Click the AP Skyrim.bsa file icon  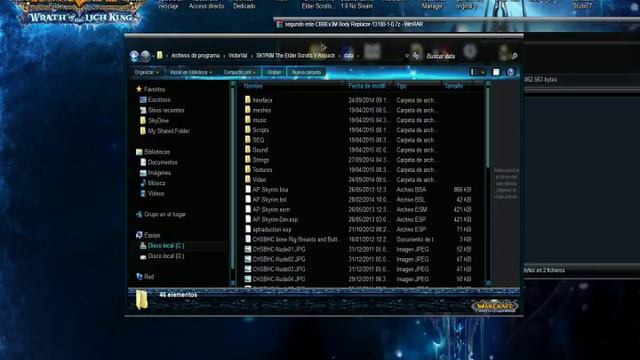[248, 189]
